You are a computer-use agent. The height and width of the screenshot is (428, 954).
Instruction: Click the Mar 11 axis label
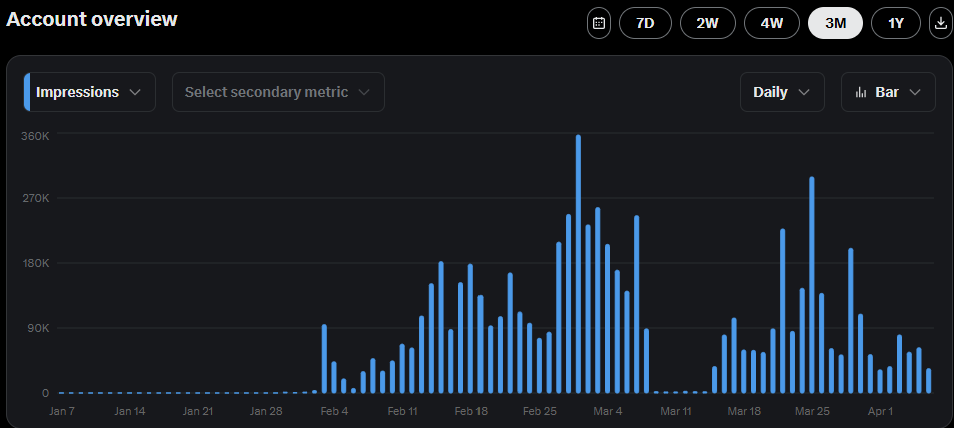point(676,412)
